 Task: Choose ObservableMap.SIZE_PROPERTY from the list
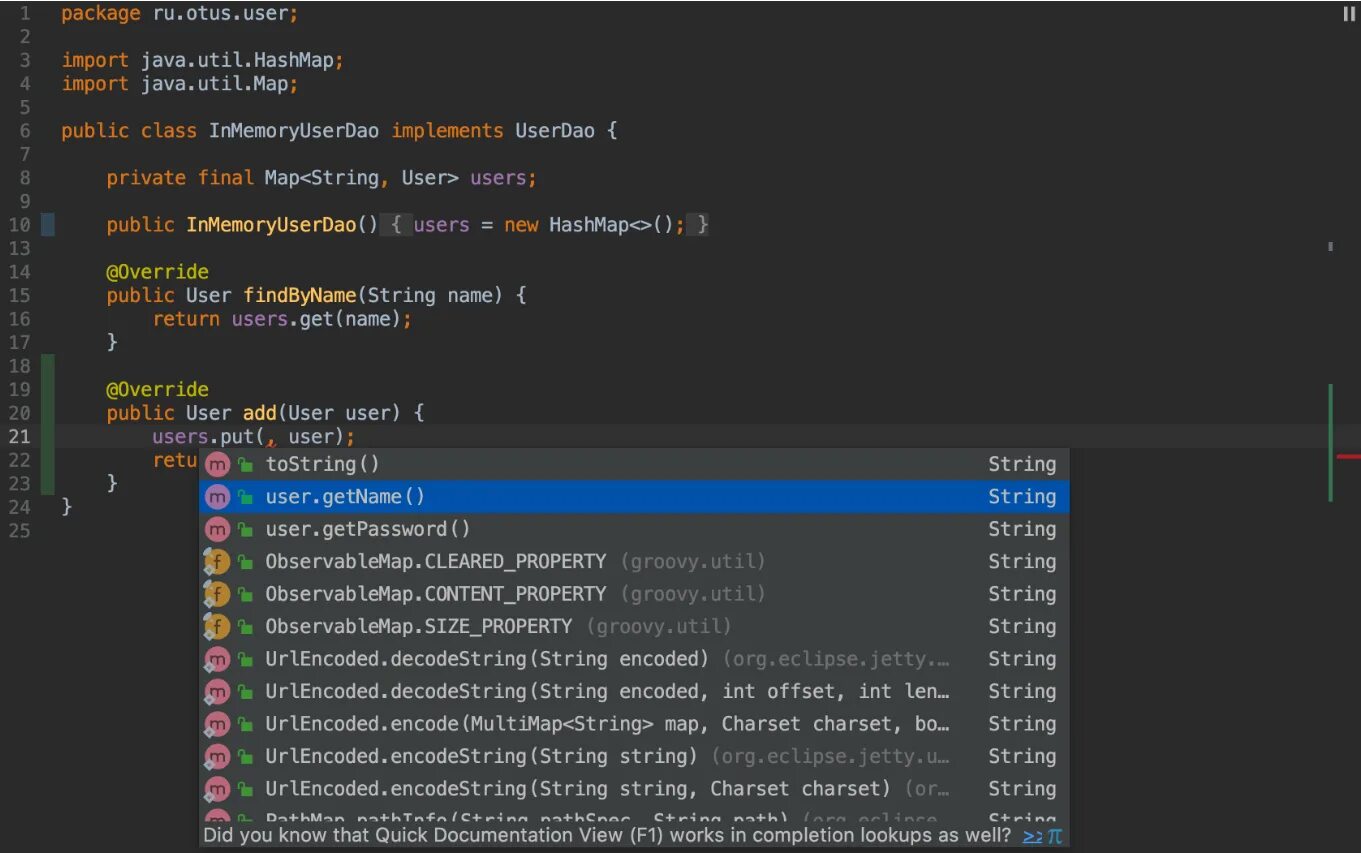(x=634, y=627)
